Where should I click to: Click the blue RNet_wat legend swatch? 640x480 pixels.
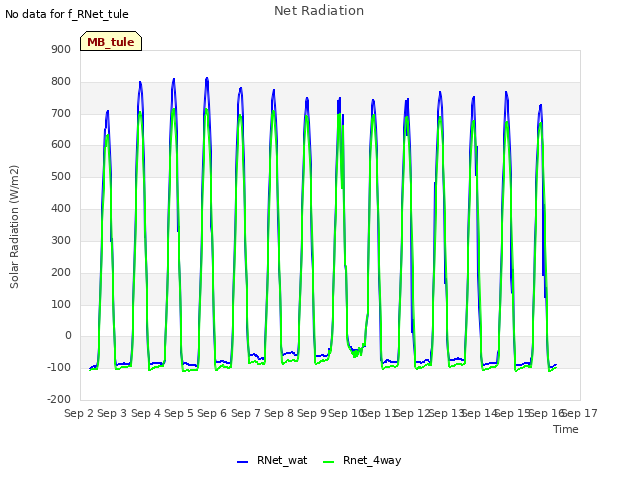coord(242,462)
